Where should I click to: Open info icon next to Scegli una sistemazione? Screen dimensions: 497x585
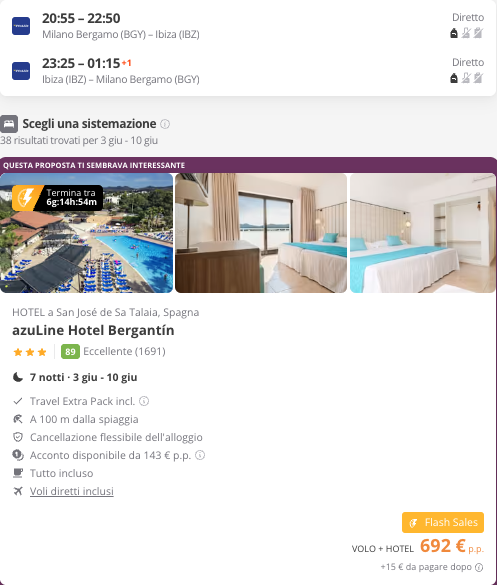coord(165,124)
